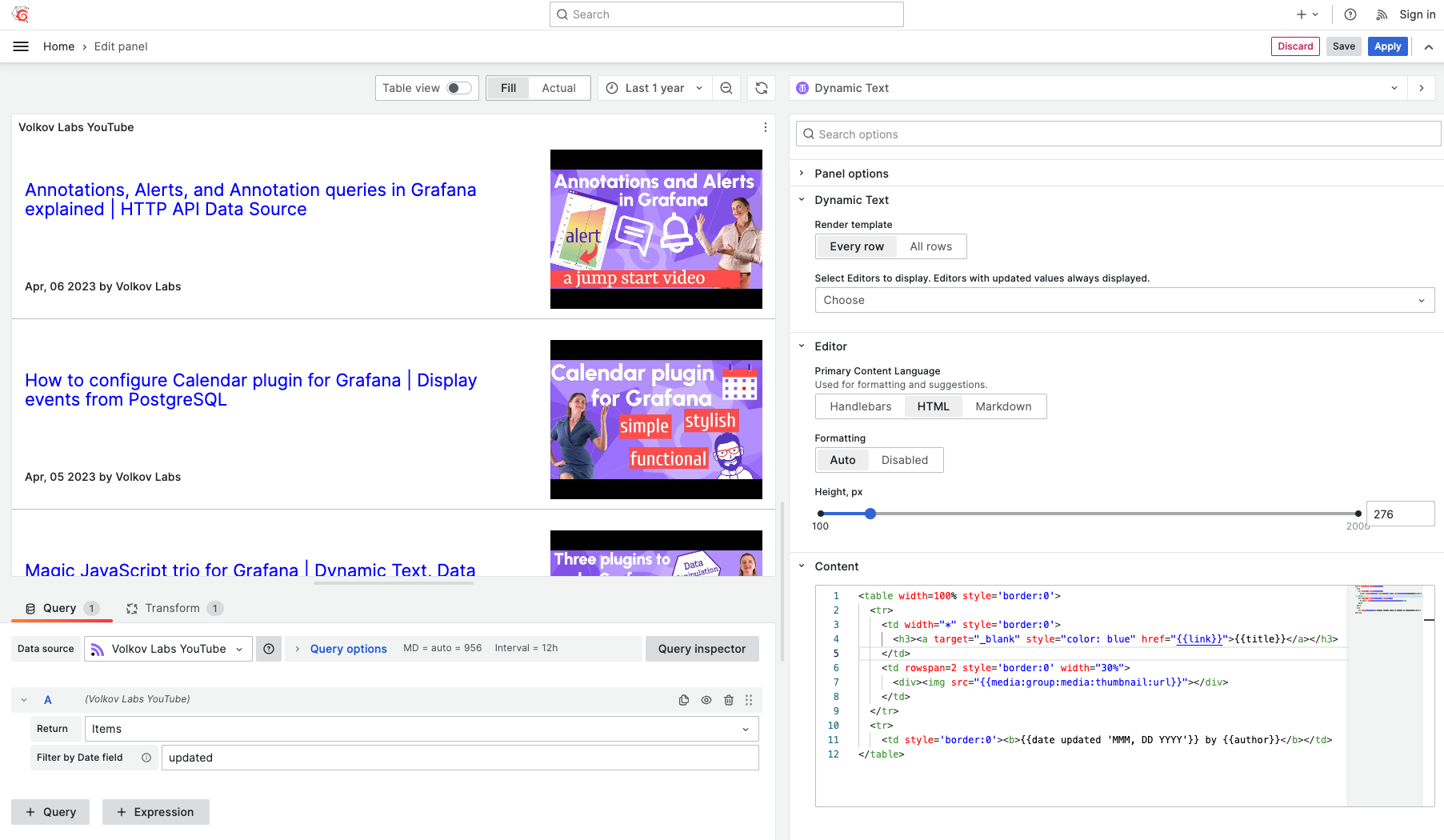Screen dimensions: 1444x840
Task: Click the zoom out time range icon
Action: (726, 88)
